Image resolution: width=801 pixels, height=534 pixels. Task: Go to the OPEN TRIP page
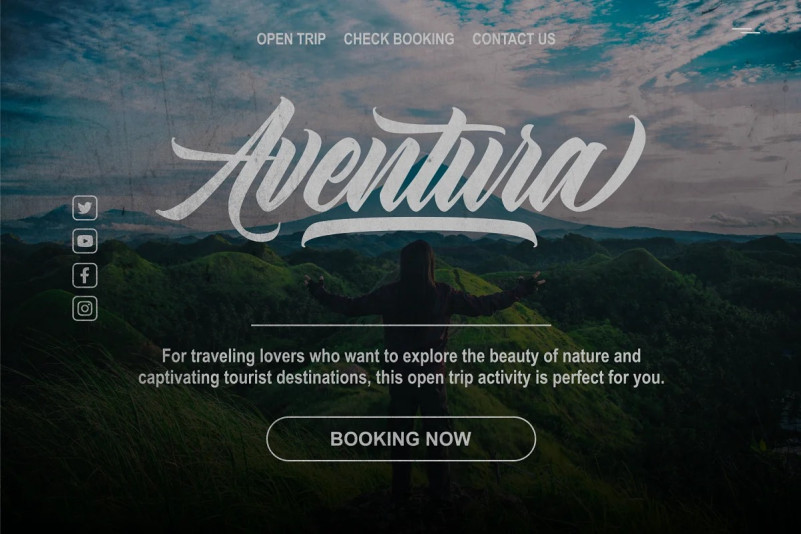(291, 39)
